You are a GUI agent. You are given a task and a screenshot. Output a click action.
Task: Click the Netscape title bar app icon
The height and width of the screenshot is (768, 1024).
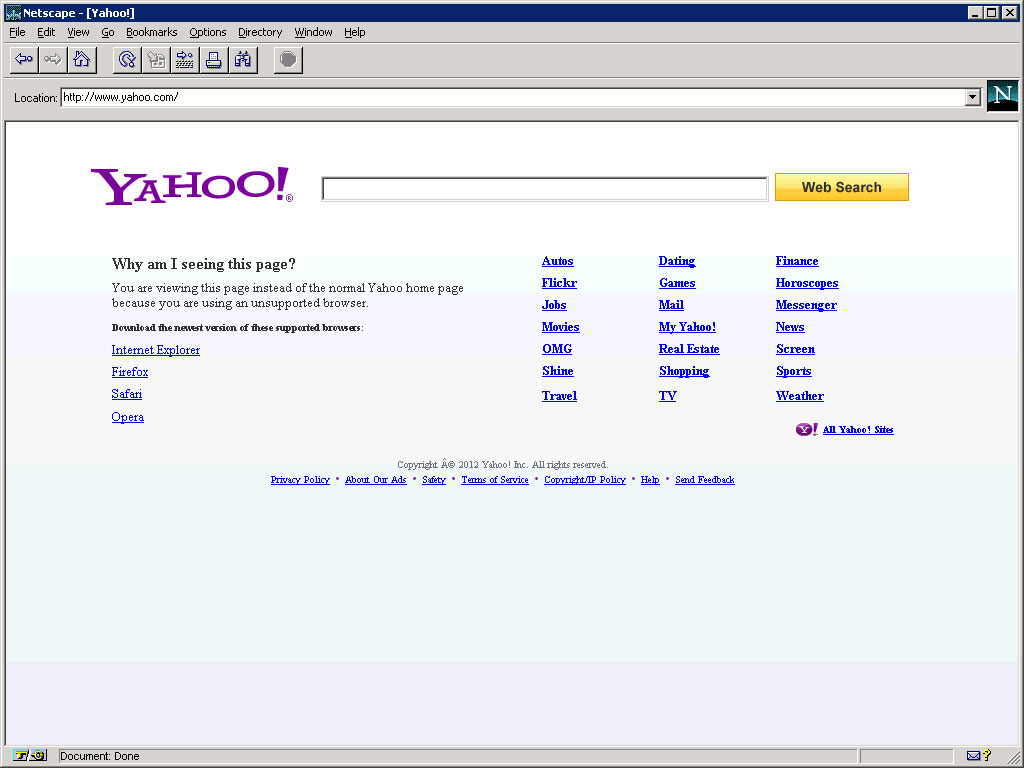pyautogui.click(x=13, y=13)
